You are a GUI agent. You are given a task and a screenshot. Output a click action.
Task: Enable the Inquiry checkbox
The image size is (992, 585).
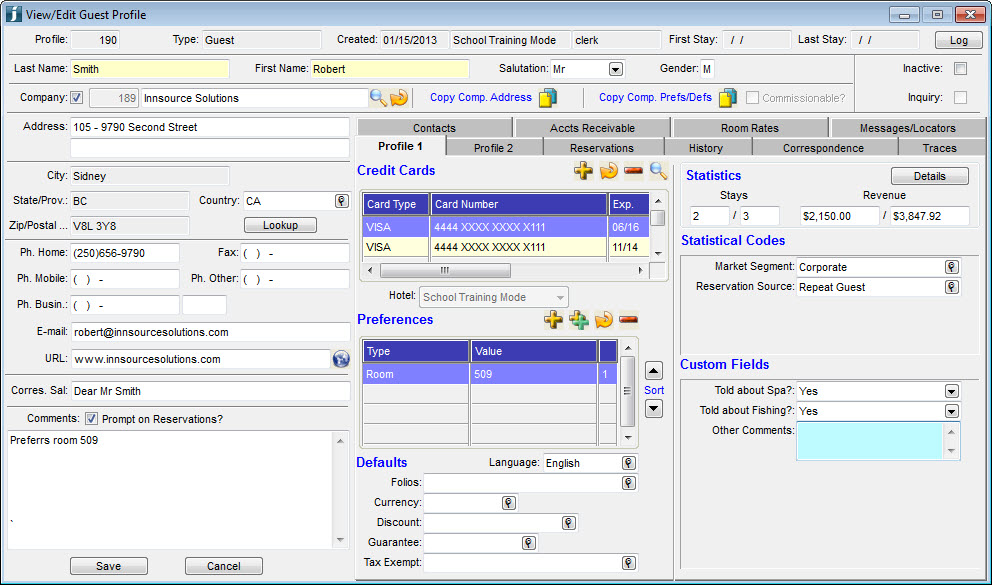point(960,97)
